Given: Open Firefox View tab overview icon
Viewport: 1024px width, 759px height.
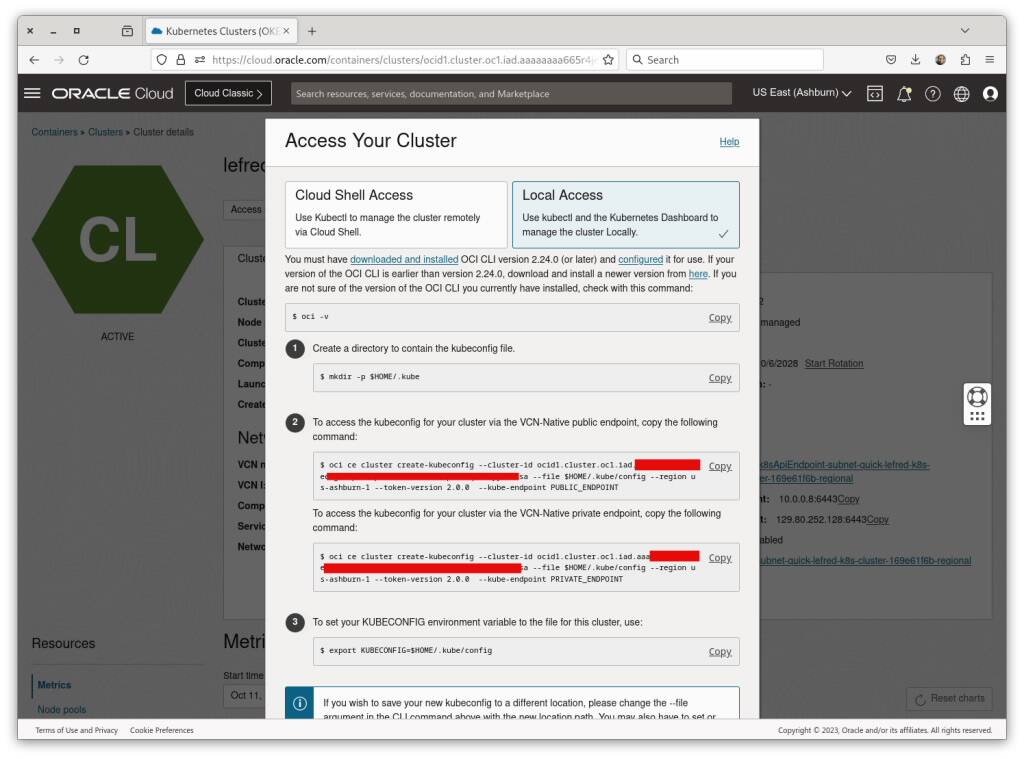Looking at the screenshot, I should point(127,31).
